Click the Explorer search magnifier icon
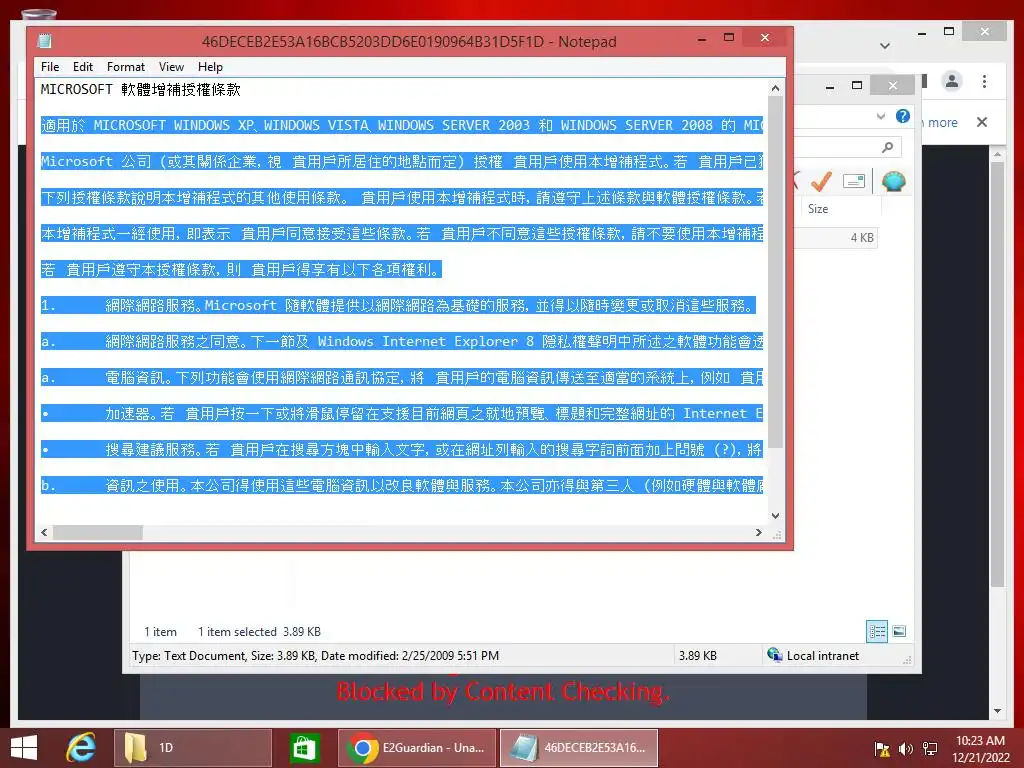Screen dimensions: 1024x768 888,147
